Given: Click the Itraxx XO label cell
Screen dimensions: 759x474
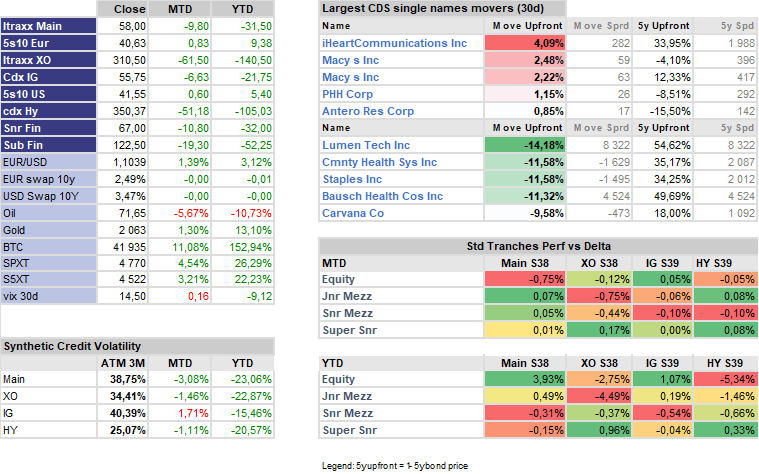Looking at the screenshot, I should tap(48, 60).
